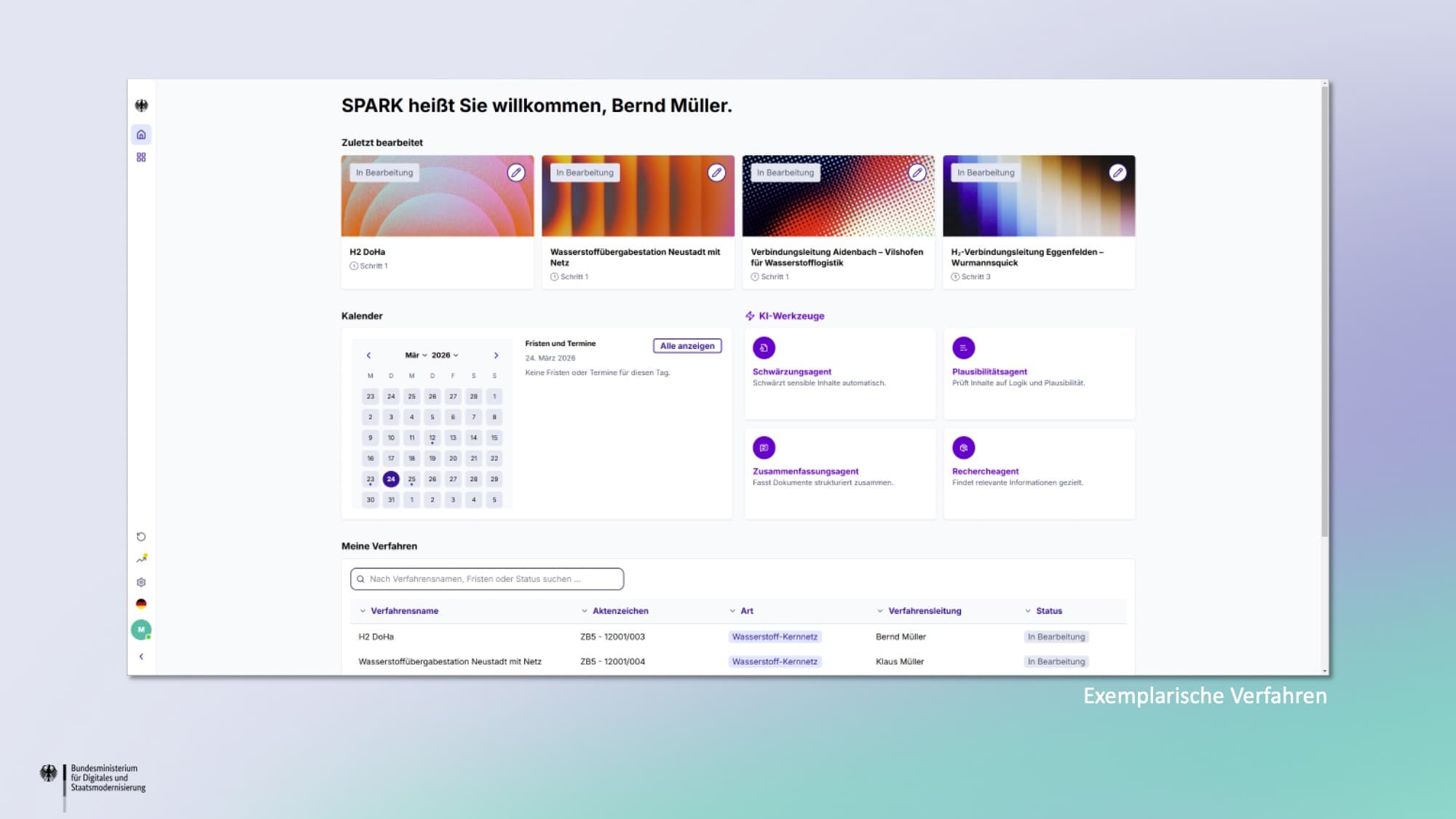
Task: Select day 25 in the calendar
Action: [x=411, y=479]
